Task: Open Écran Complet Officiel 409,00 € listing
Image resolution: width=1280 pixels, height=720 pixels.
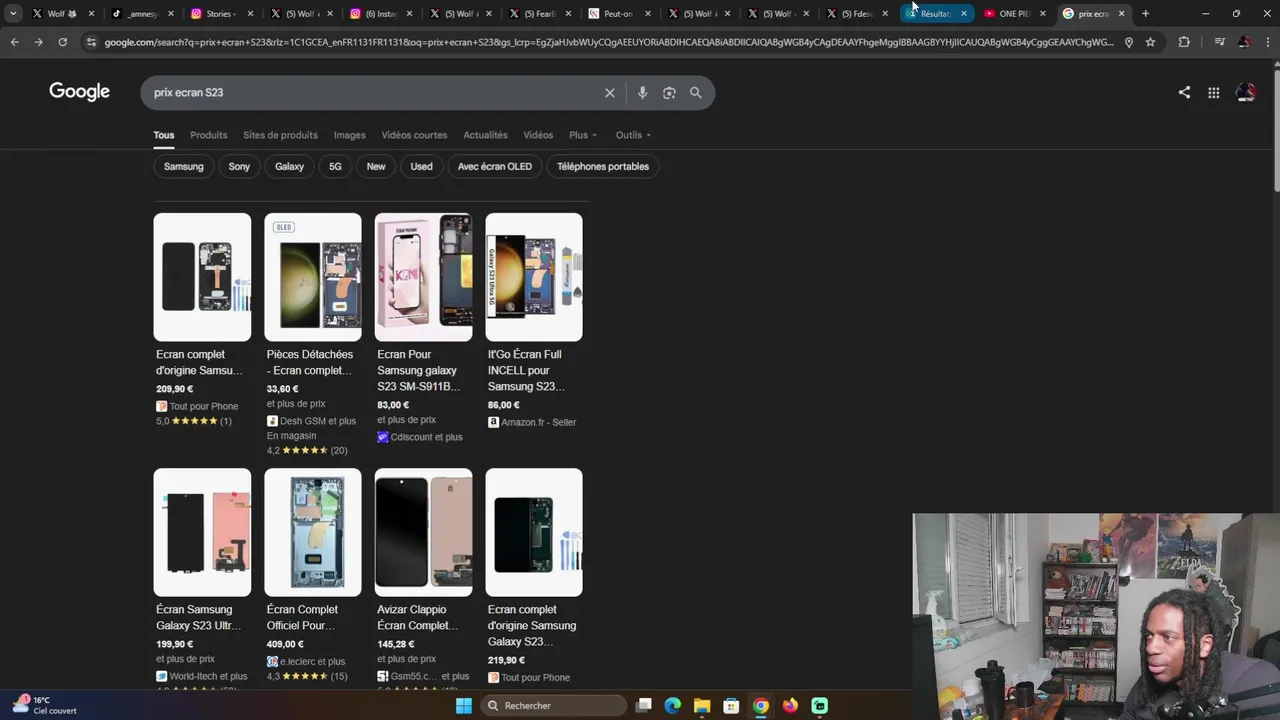Action: tap(313, 576)
